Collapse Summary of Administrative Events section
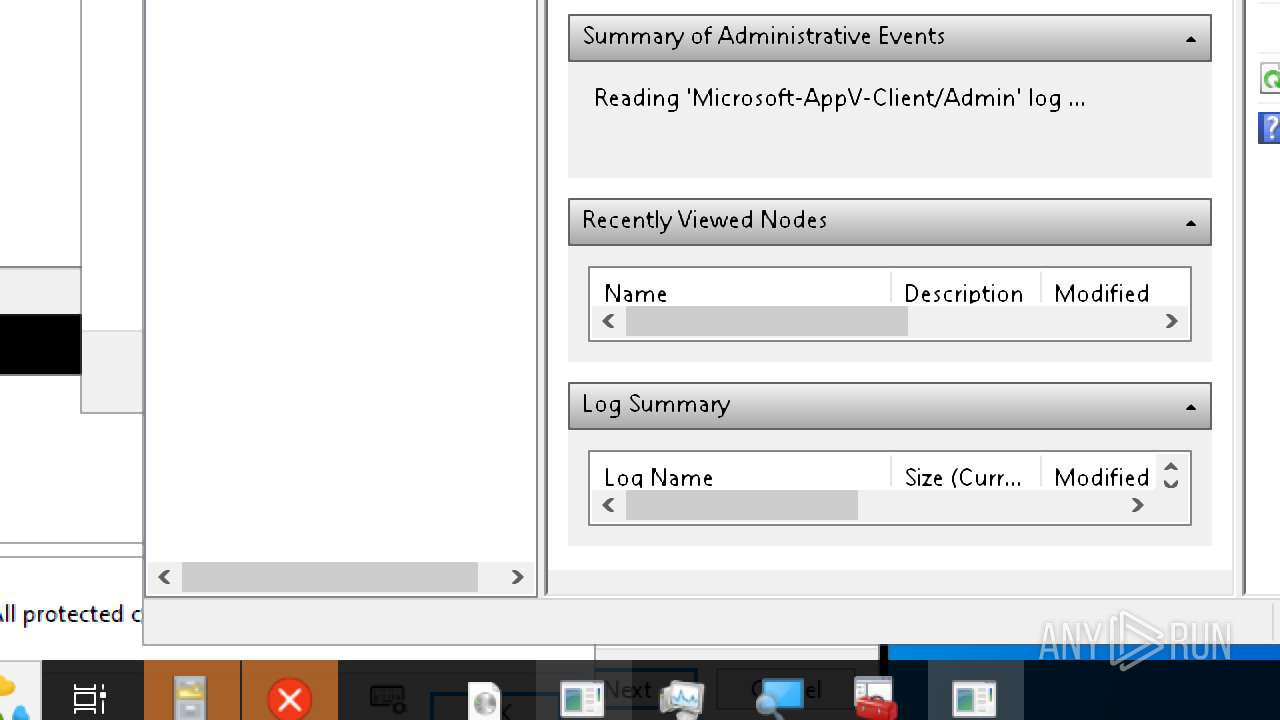Viewport: 1280px width, 720px height. tap(1190, 39)
